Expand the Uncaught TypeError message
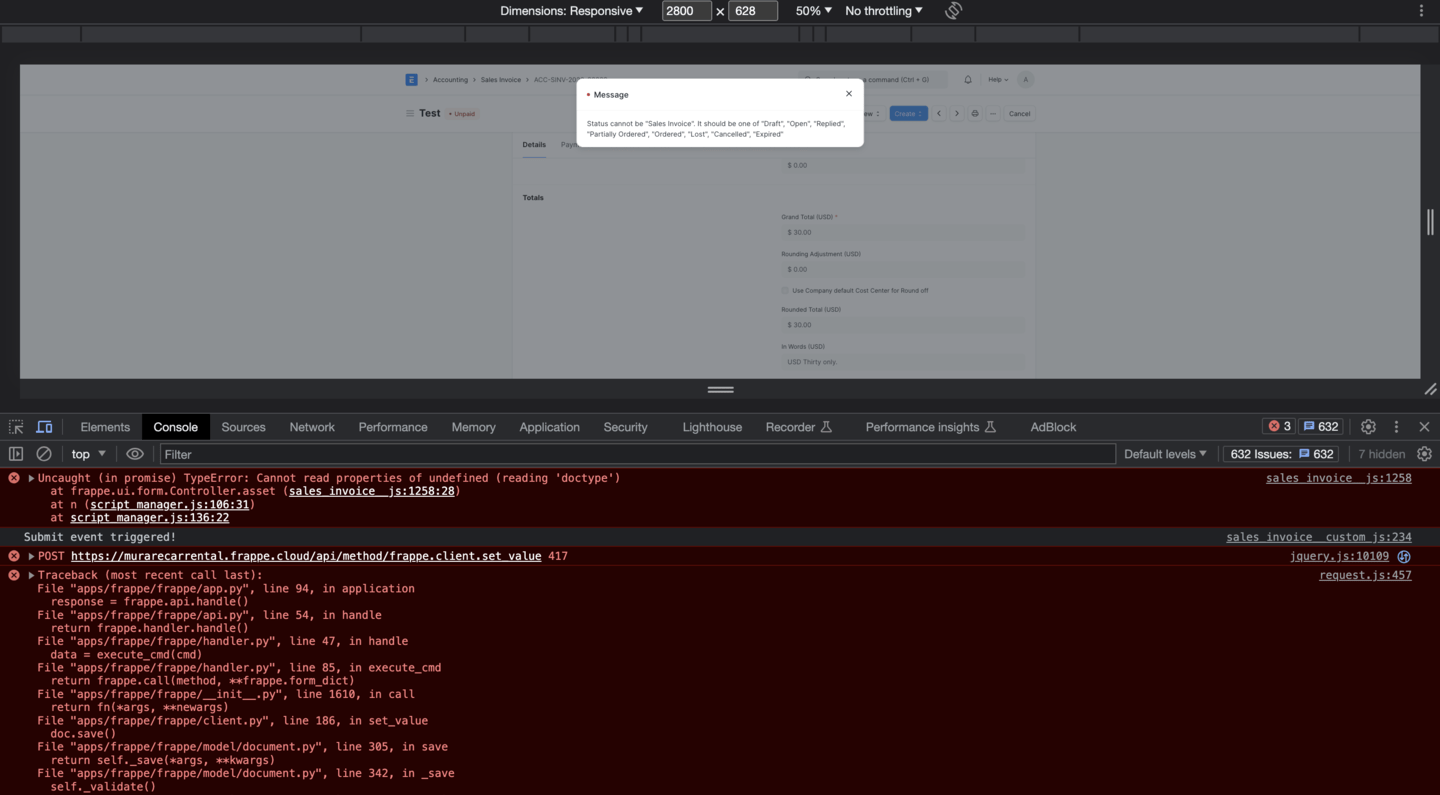Screen dimensions: 1440x795 [31, 478]
